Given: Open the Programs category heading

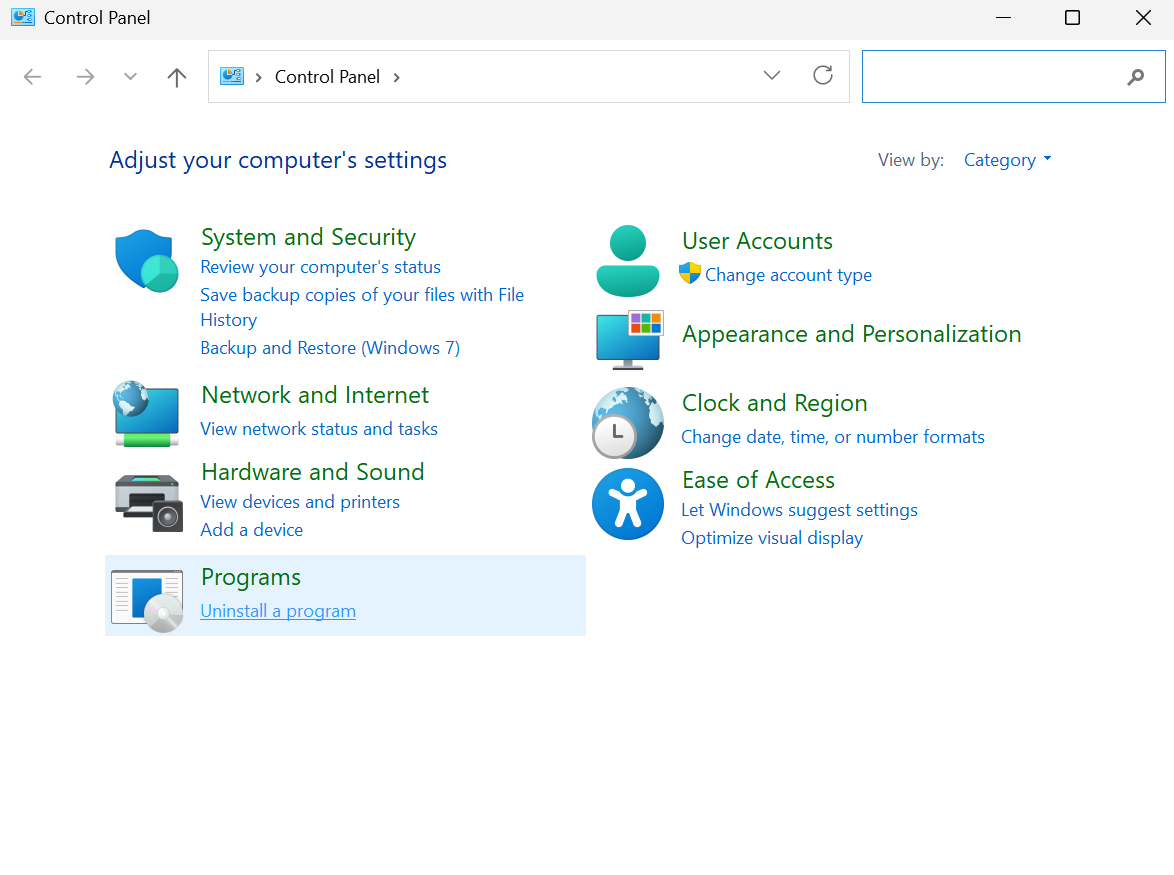Looking at the screenshot, I should pyautogui.click(x=251, y=577).
